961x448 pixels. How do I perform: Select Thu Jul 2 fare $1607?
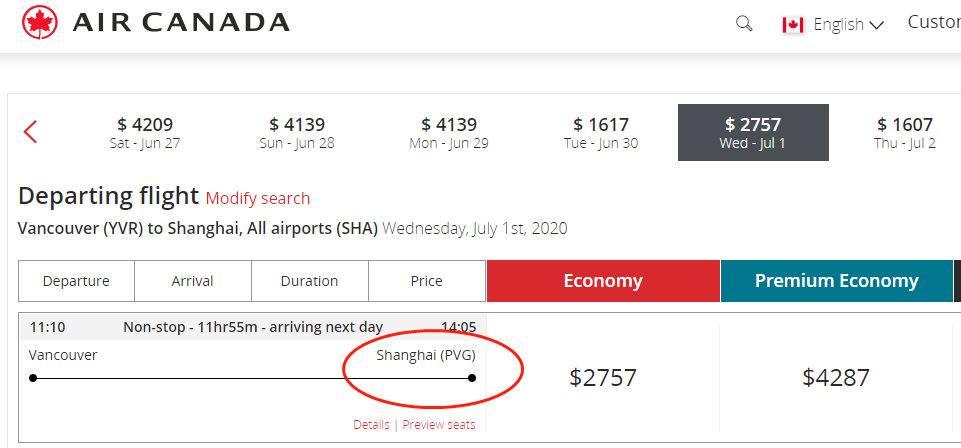(905, 132)
